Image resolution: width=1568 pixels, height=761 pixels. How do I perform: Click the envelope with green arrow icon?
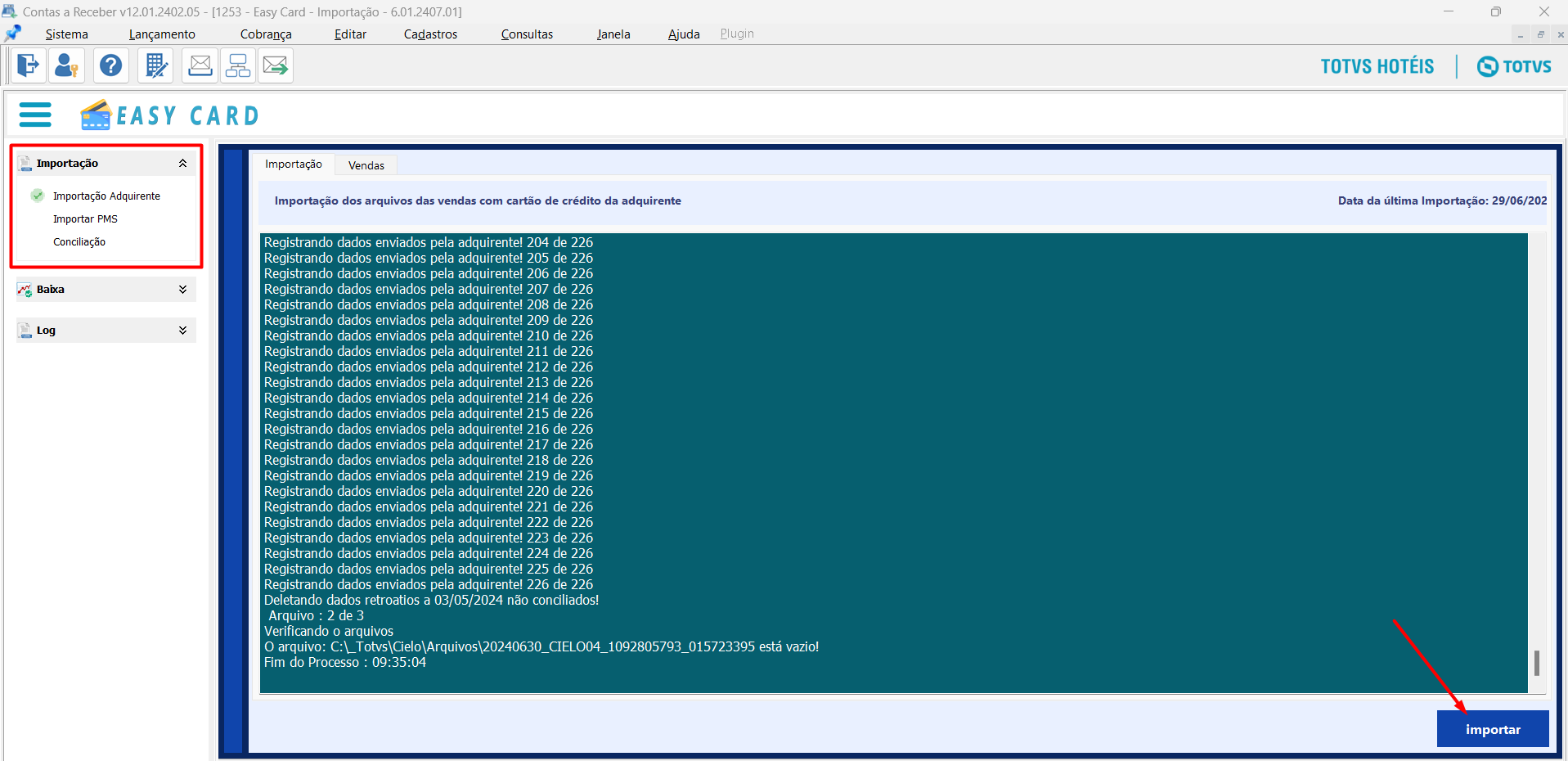[276, 65]
